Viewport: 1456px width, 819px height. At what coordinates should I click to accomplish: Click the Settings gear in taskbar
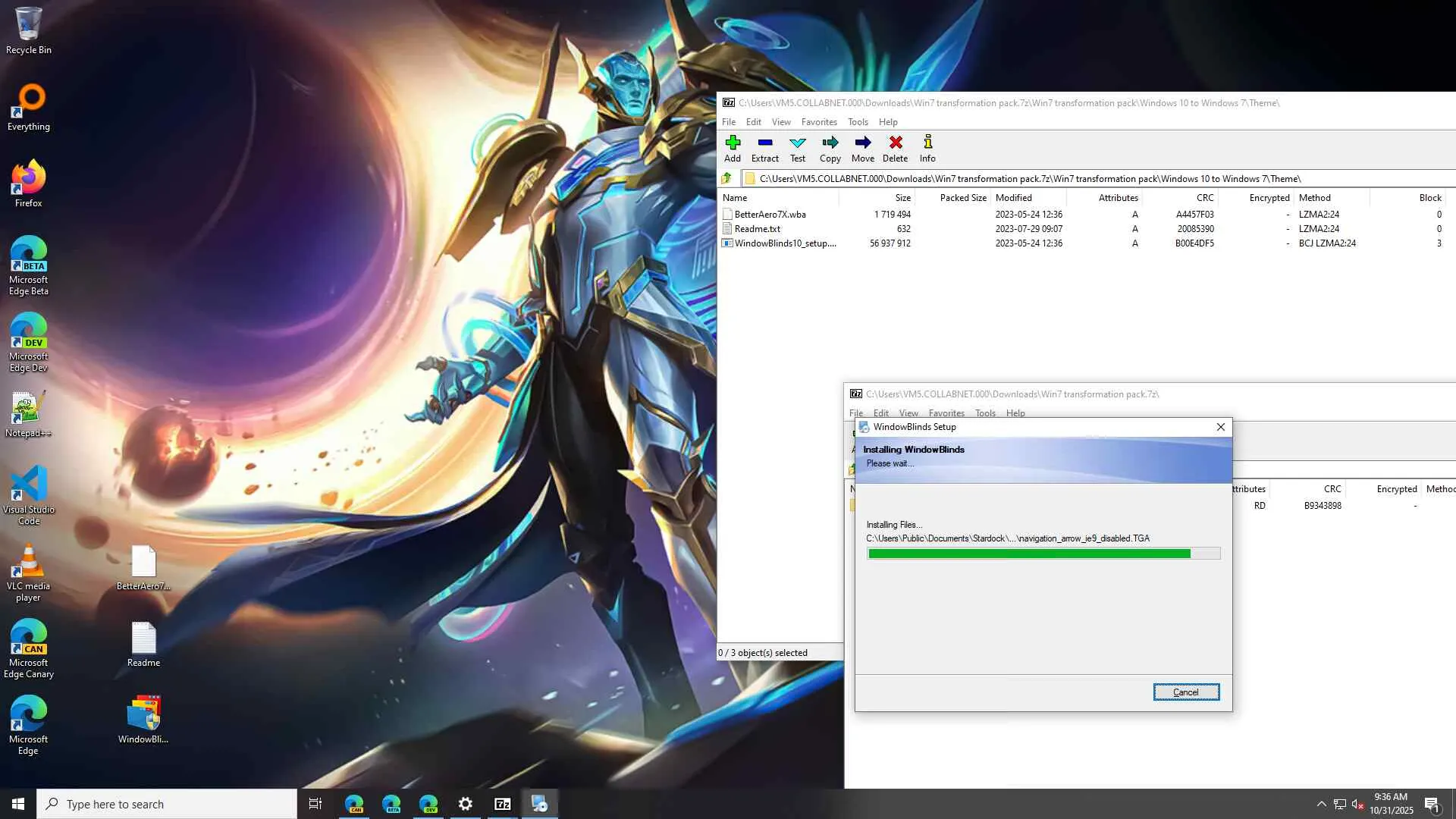tap(466, 804)
